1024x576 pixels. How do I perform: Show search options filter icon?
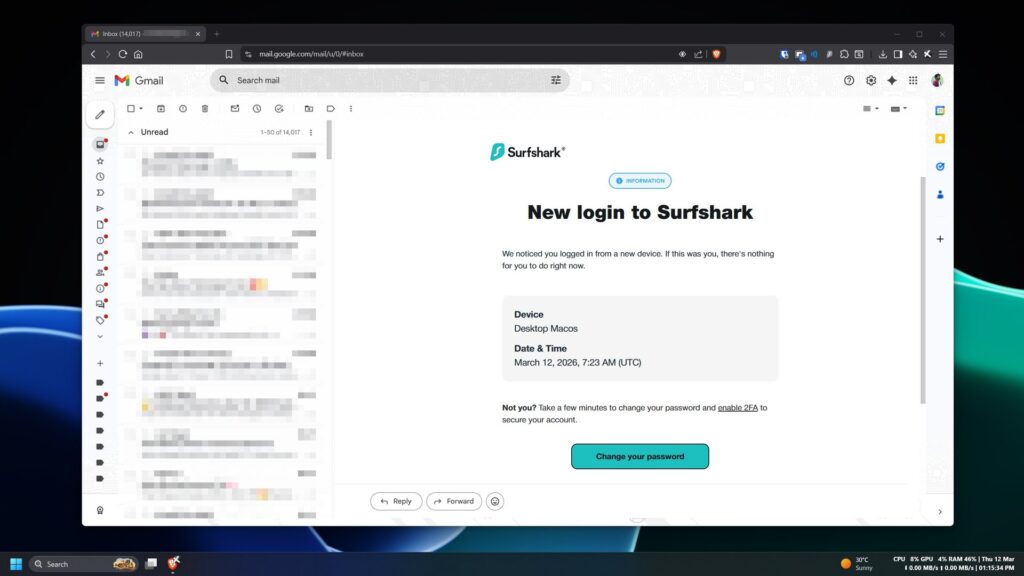pos(556,80)
